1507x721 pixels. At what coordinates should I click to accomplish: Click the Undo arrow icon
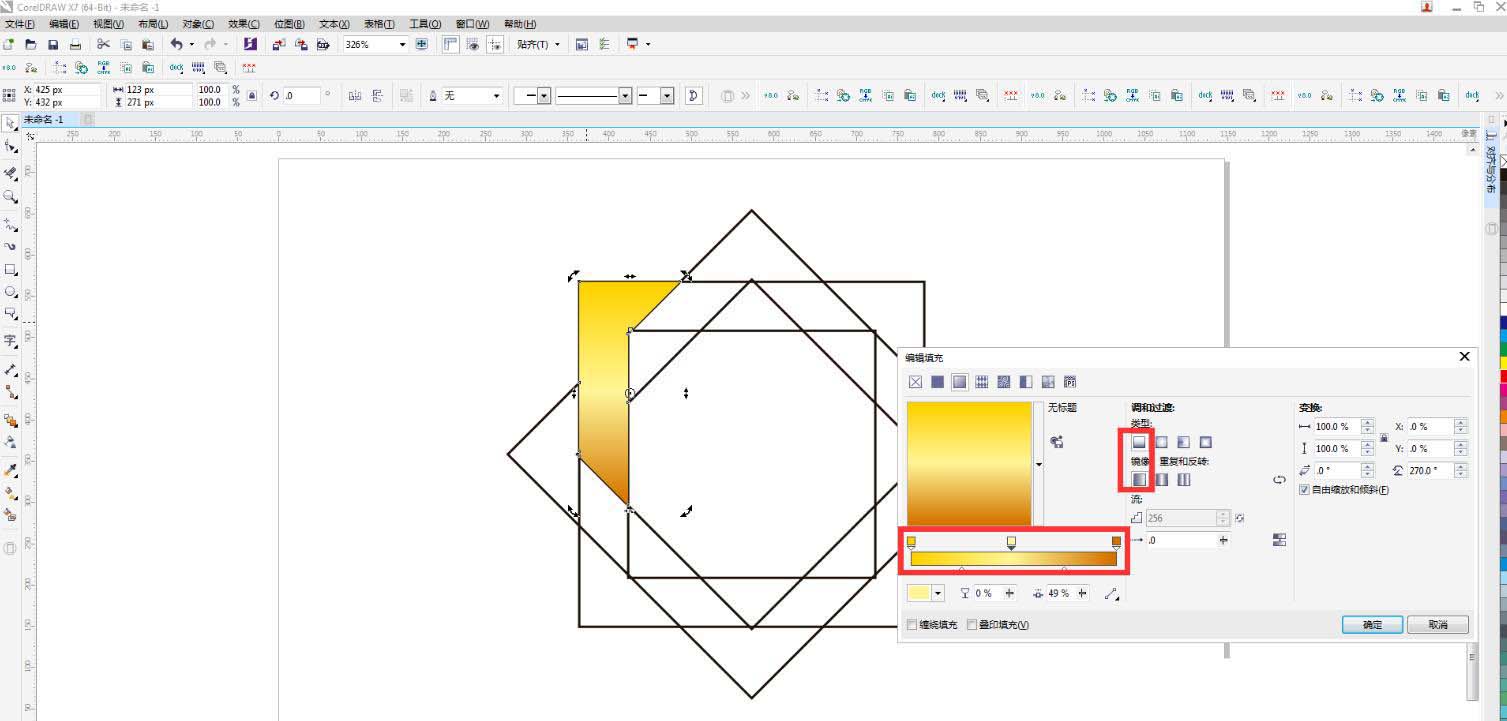(x=176, y=45)
